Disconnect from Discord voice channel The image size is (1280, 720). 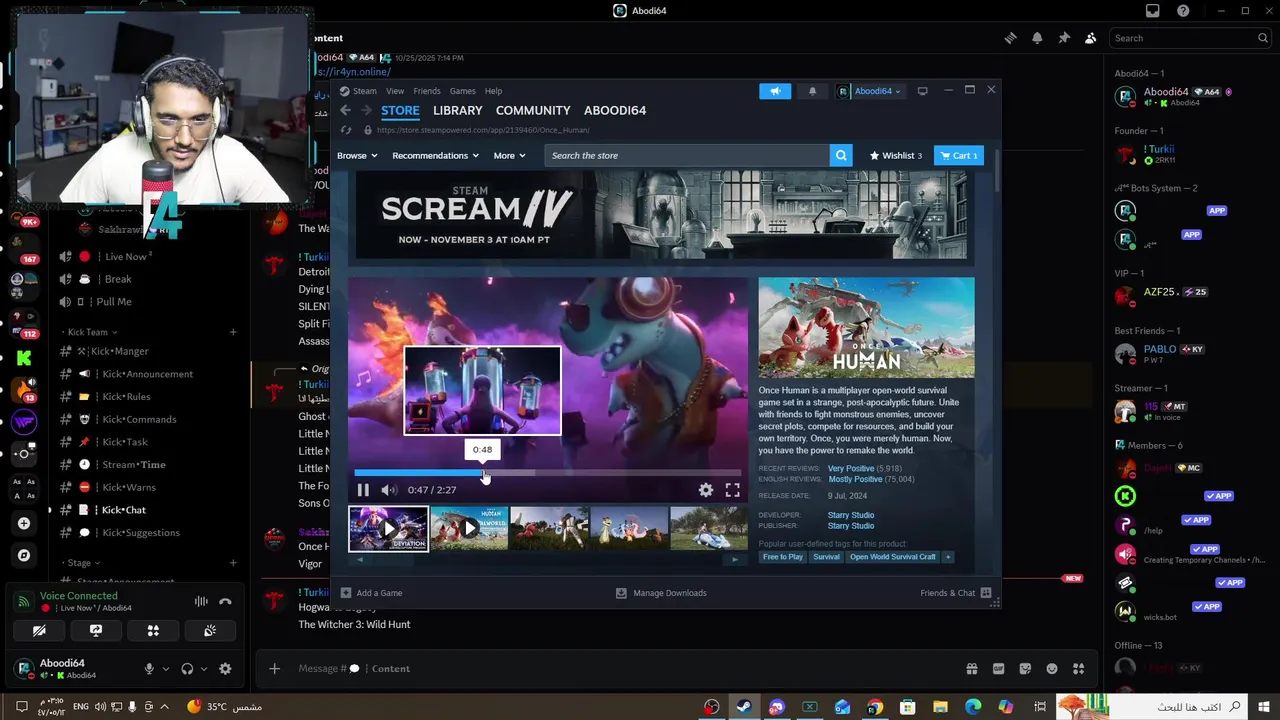[x=225, y=602]
